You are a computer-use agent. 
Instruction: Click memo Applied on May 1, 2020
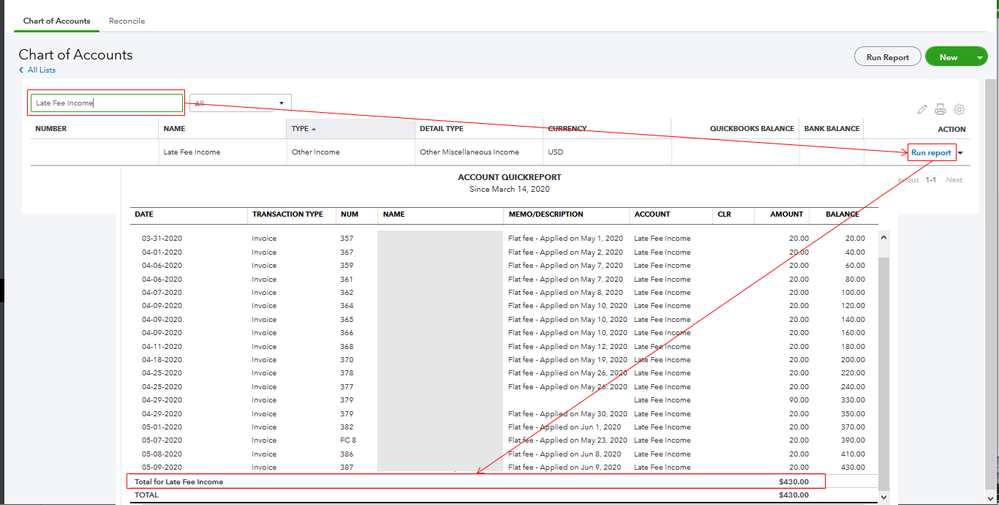[565, 239]
